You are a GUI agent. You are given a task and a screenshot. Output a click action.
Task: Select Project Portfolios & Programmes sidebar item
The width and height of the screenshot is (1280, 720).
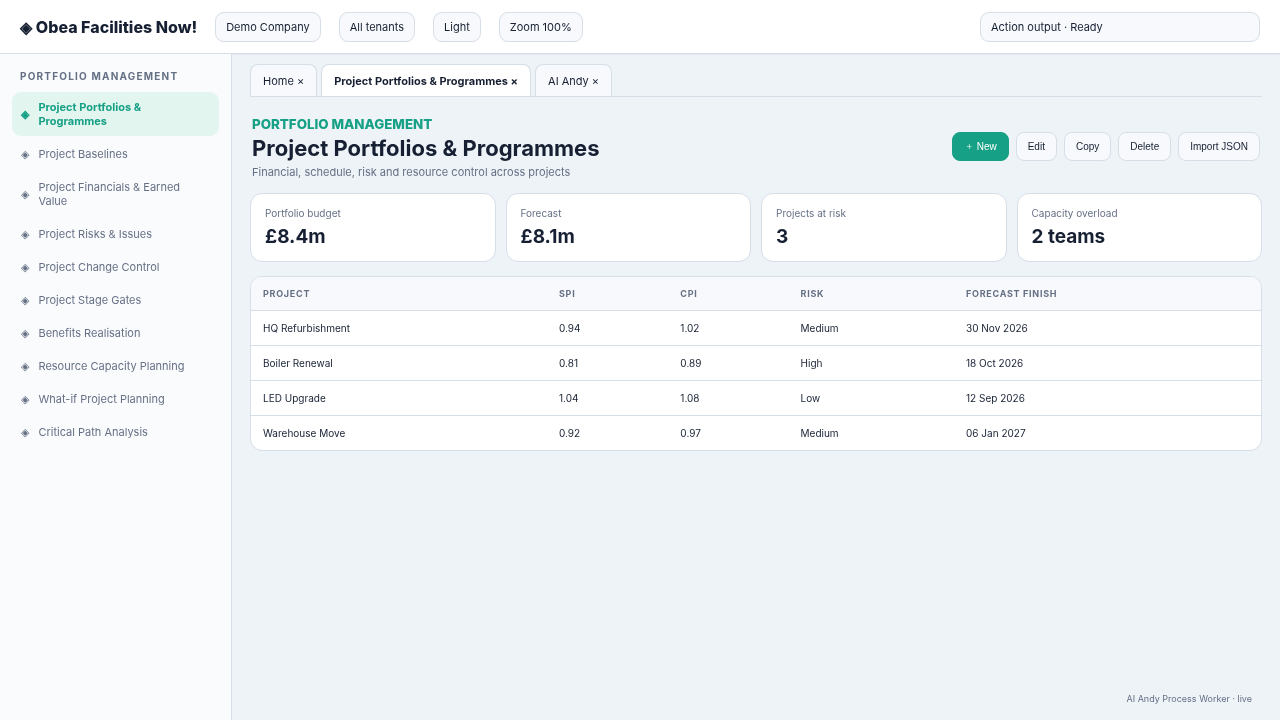pos(115,114)
